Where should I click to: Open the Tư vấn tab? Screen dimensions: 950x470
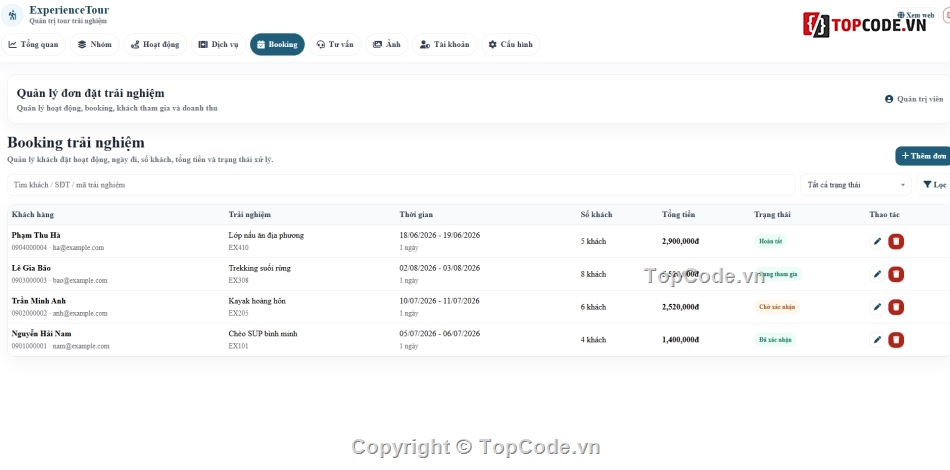(335, 44)
